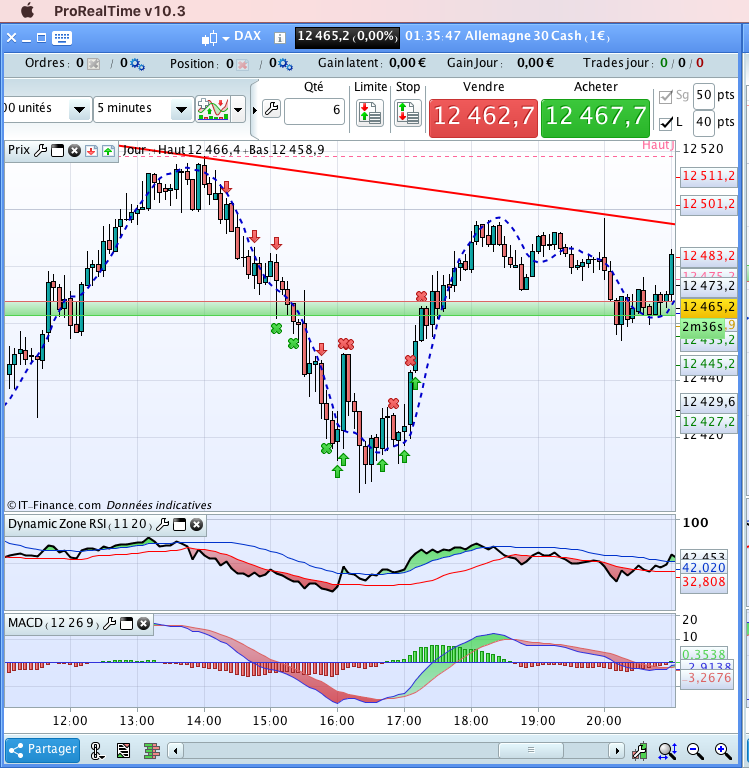Click the yellow 12 465,2 current price label
This screenshot has width=749, height=768.
(x=709, y=307)
